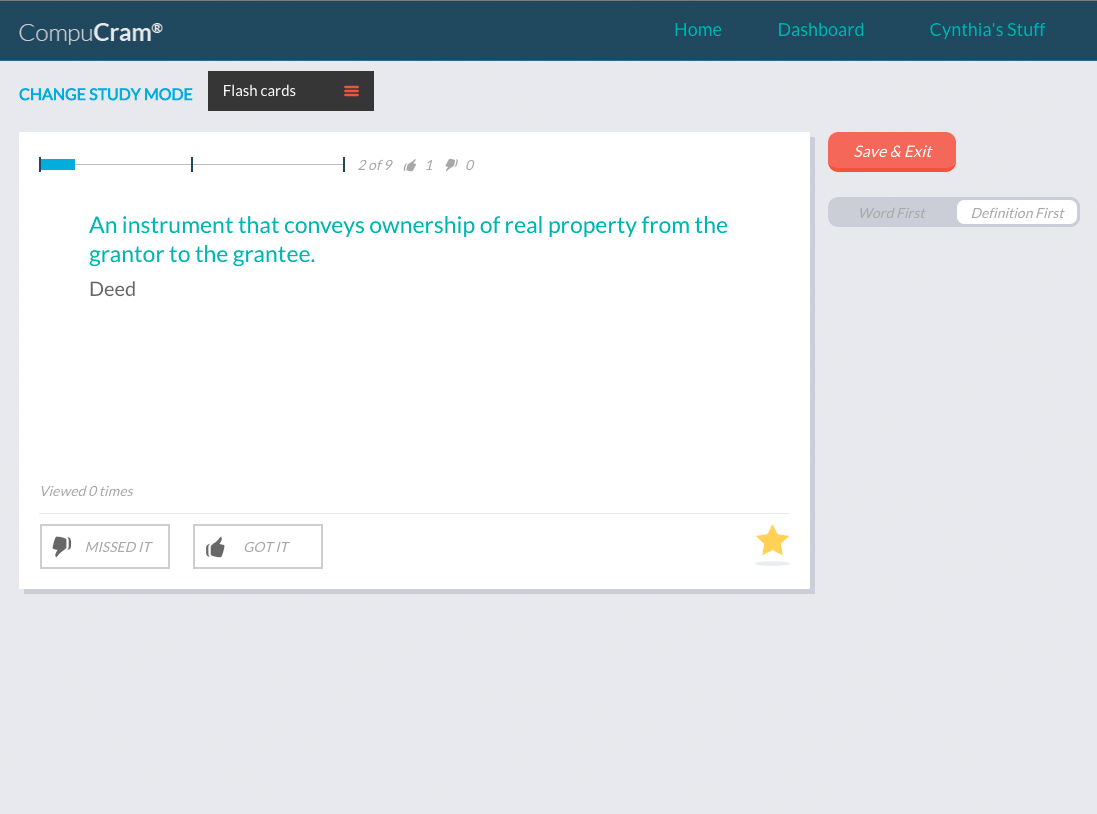Click the blue filled segment of progress bar

58,164
